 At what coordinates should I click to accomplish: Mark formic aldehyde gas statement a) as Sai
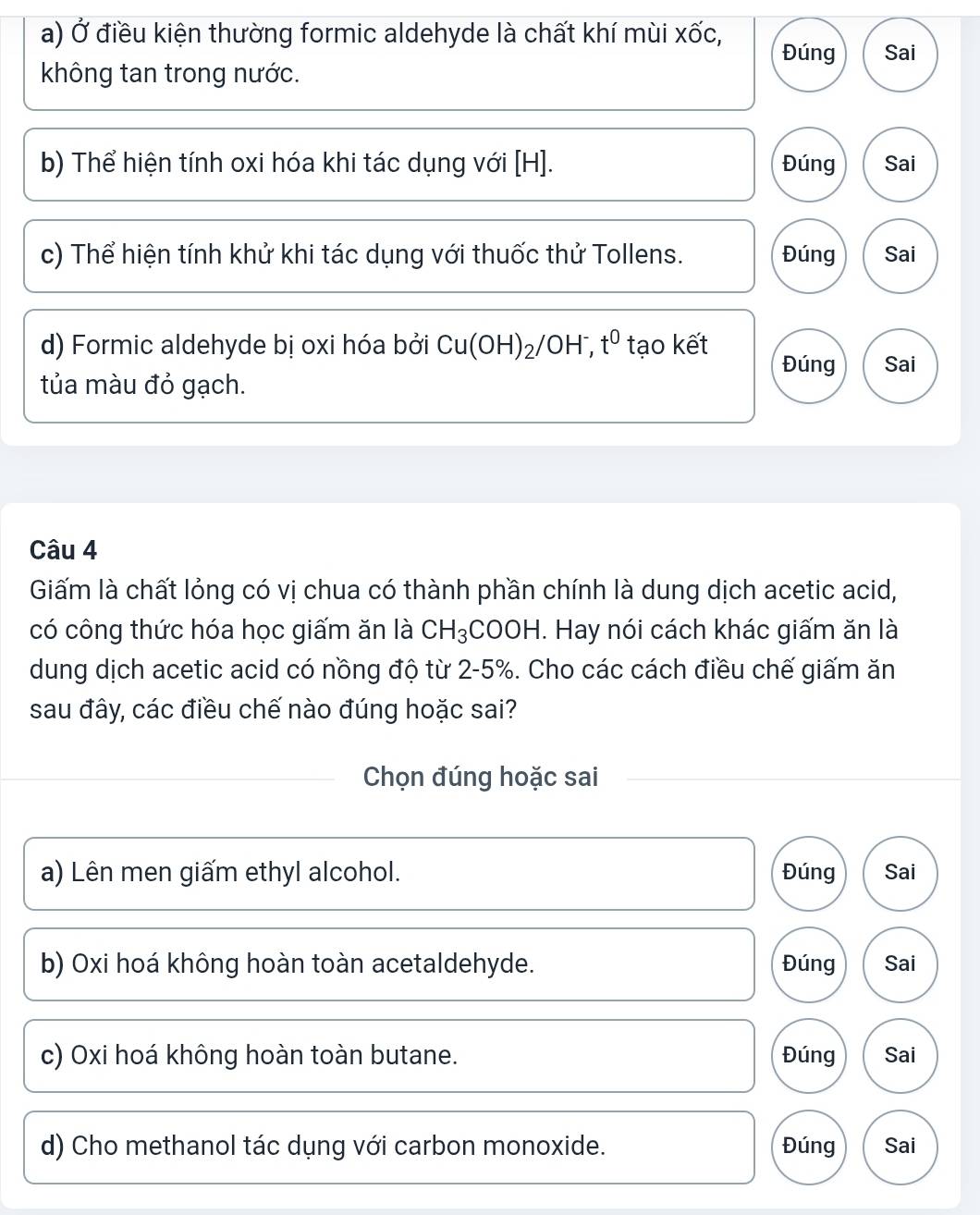coord(900,54)
